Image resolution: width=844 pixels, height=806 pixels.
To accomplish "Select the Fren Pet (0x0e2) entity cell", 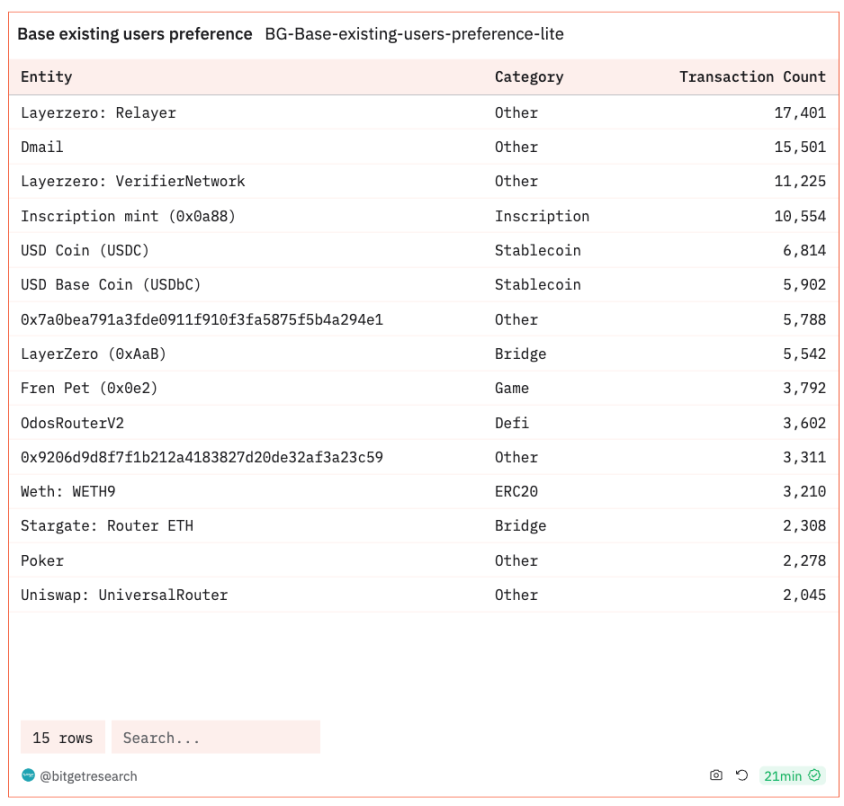I will point(89,388).
